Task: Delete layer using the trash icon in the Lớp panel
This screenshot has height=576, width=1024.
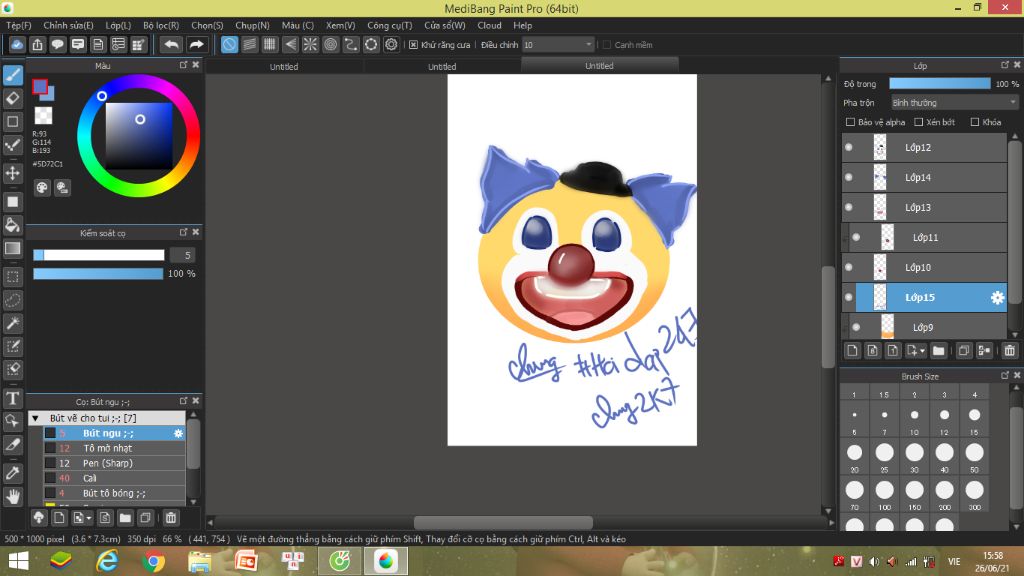Action: [x=1009, y=350]
